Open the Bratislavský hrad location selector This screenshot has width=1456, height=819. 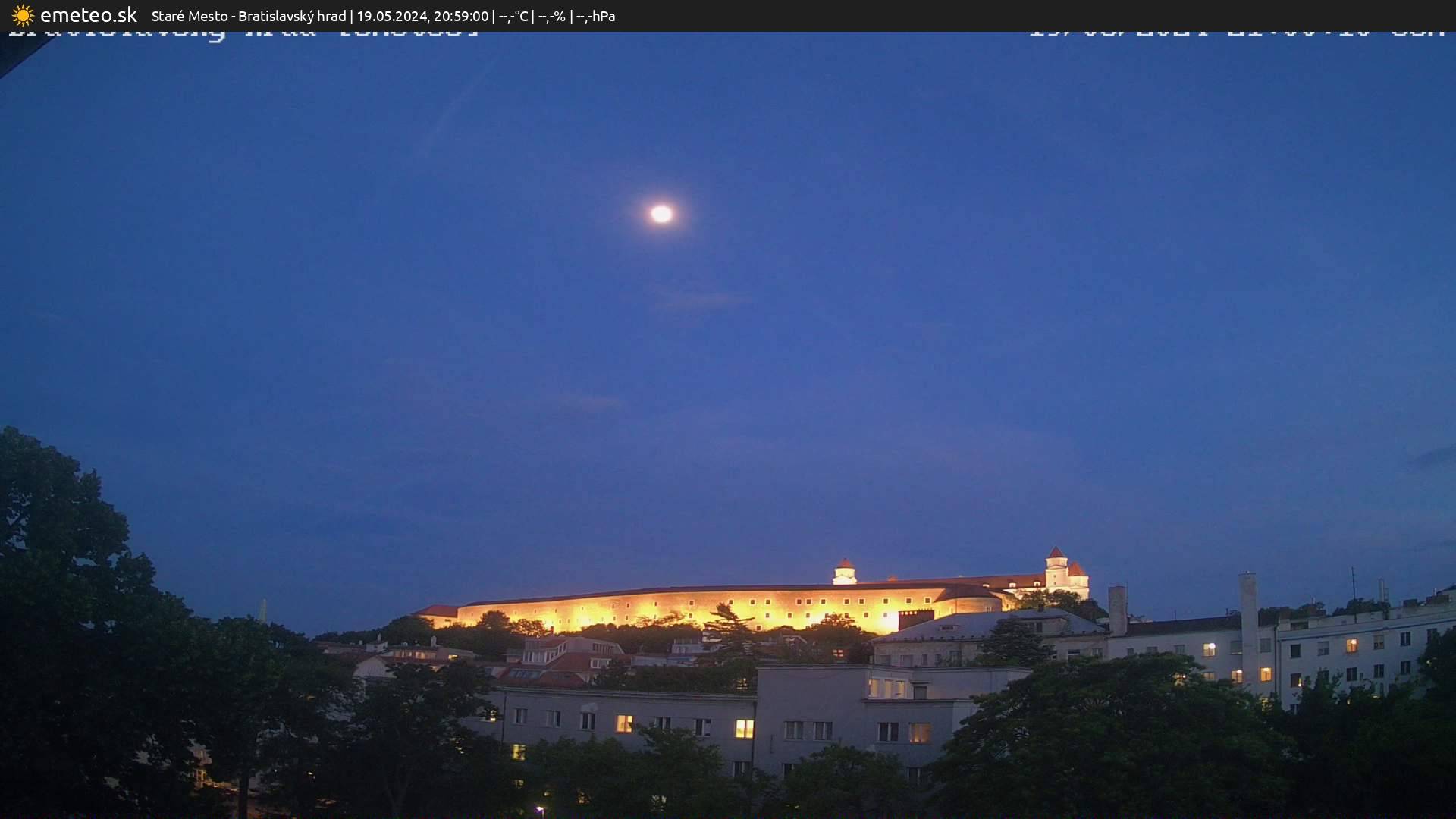pyautogui.click(x=294, y=15)
